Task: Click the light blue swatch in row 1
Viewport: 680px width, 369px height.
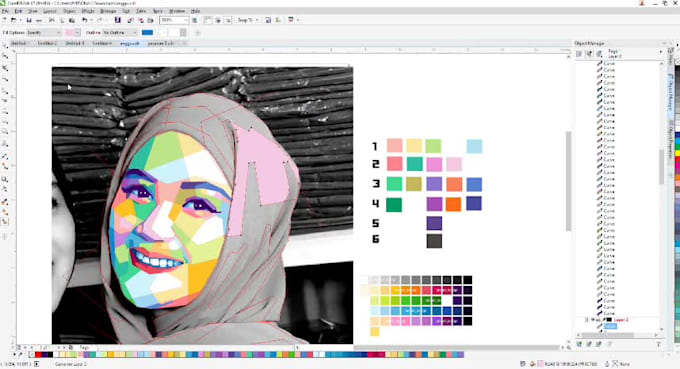Action: 474,146
